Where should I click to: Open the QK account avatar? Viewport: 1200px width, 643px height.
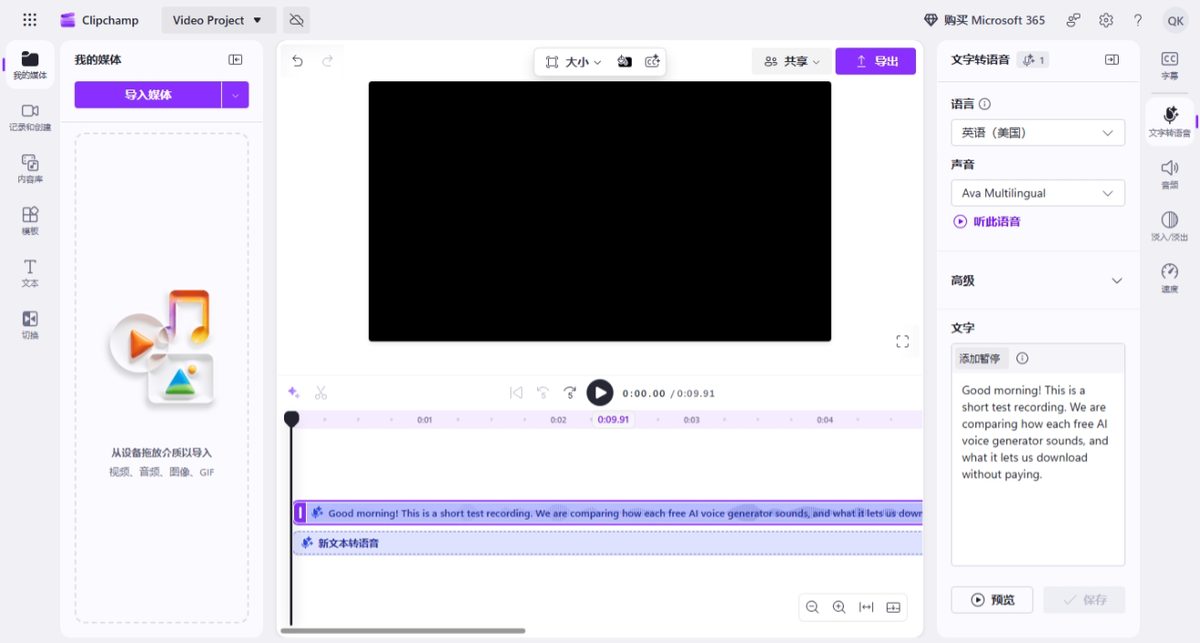tap(1175, 20)
